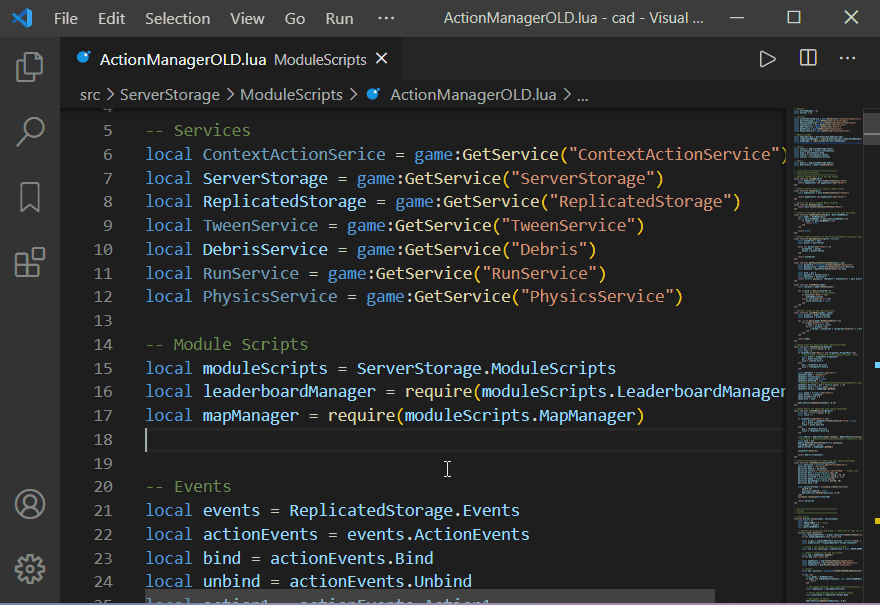The width and height of the screenshot is (880, 605).
Task: Click the ModuleScripts breadcrumb segment
Action: (291, 95)
